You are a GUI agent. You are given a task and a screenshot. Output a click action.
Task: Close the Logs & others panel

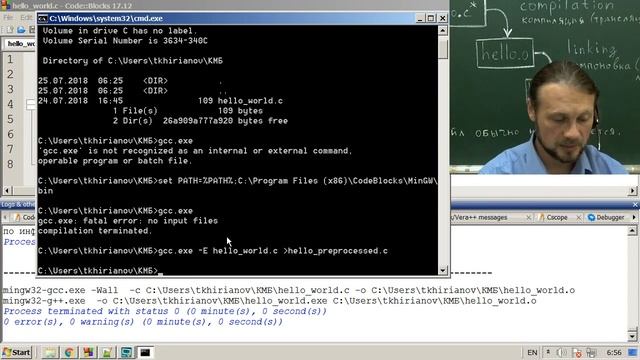(x=635, y=204)
